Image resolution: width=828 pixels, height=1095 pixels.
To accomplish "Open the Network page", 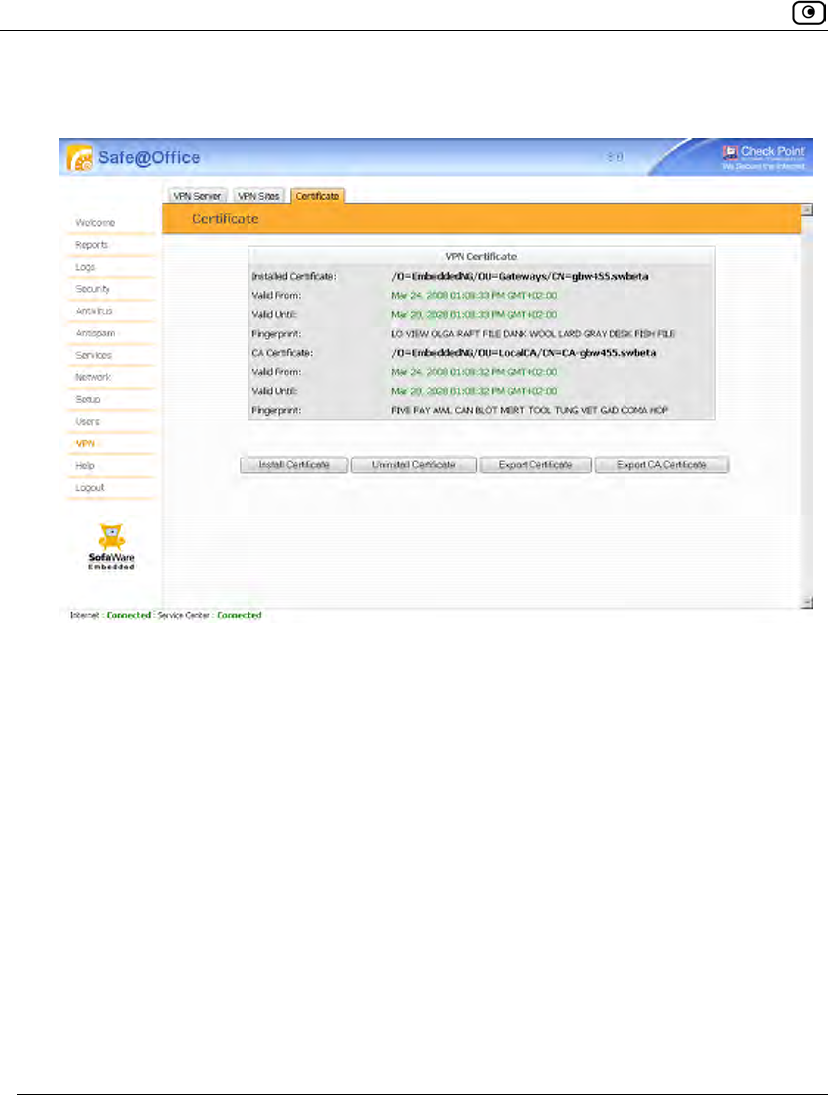I will point(93,377).
